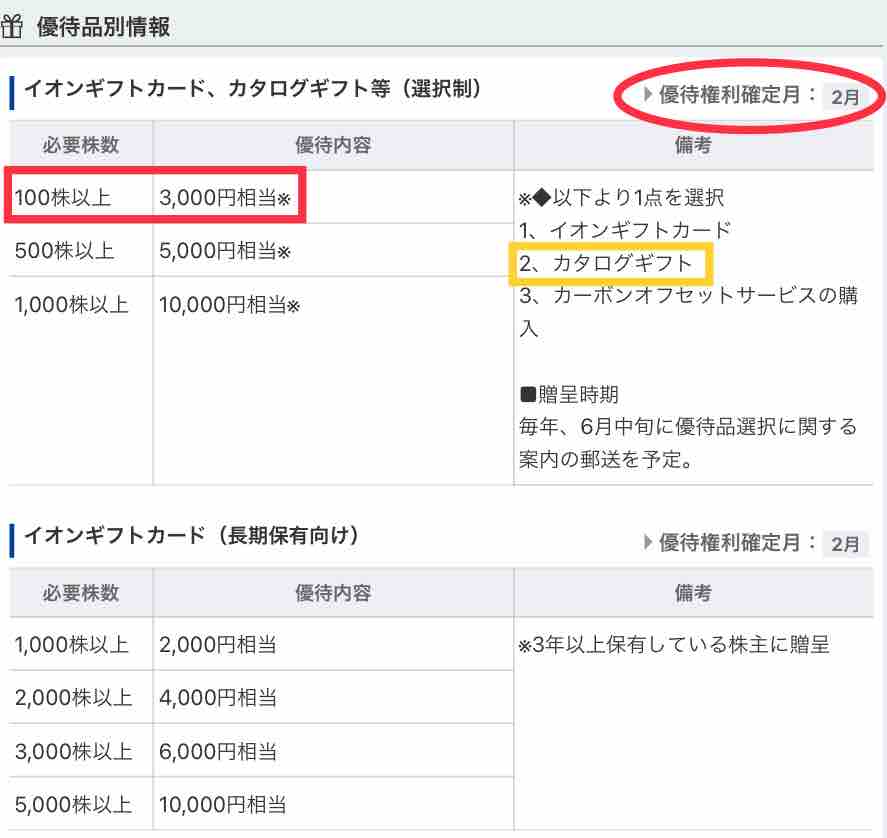This screenshot has height=838, width=887.
Task: Click the 必要株数 header of the 長期保有向け table
Action: (81, 593)
